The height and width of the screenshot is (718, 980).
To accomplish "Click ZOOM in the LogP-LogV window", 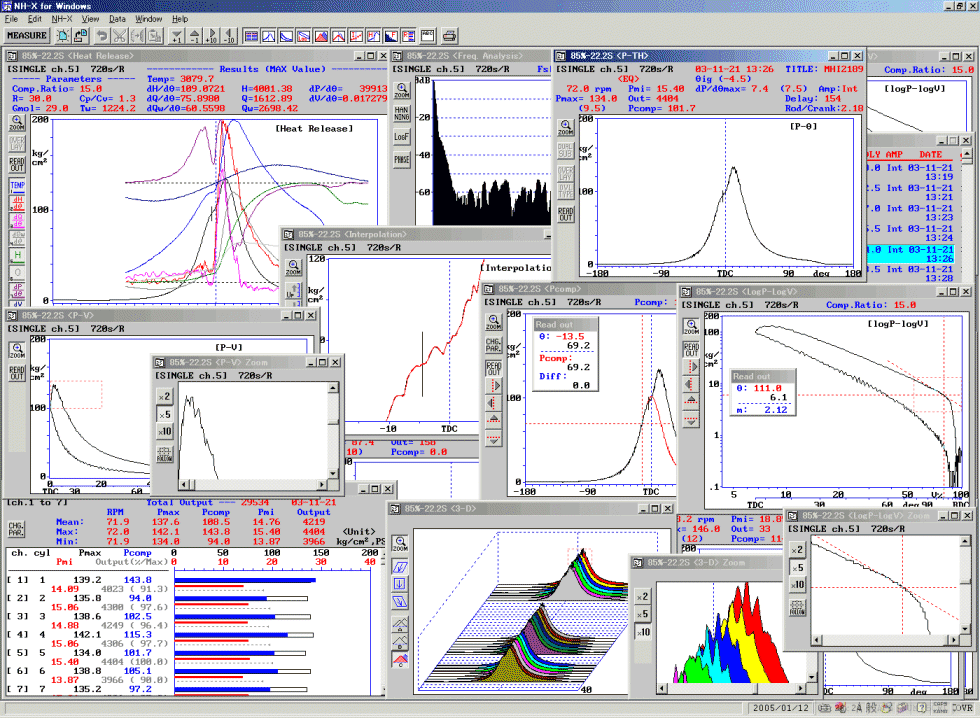I will pos(691,327).
